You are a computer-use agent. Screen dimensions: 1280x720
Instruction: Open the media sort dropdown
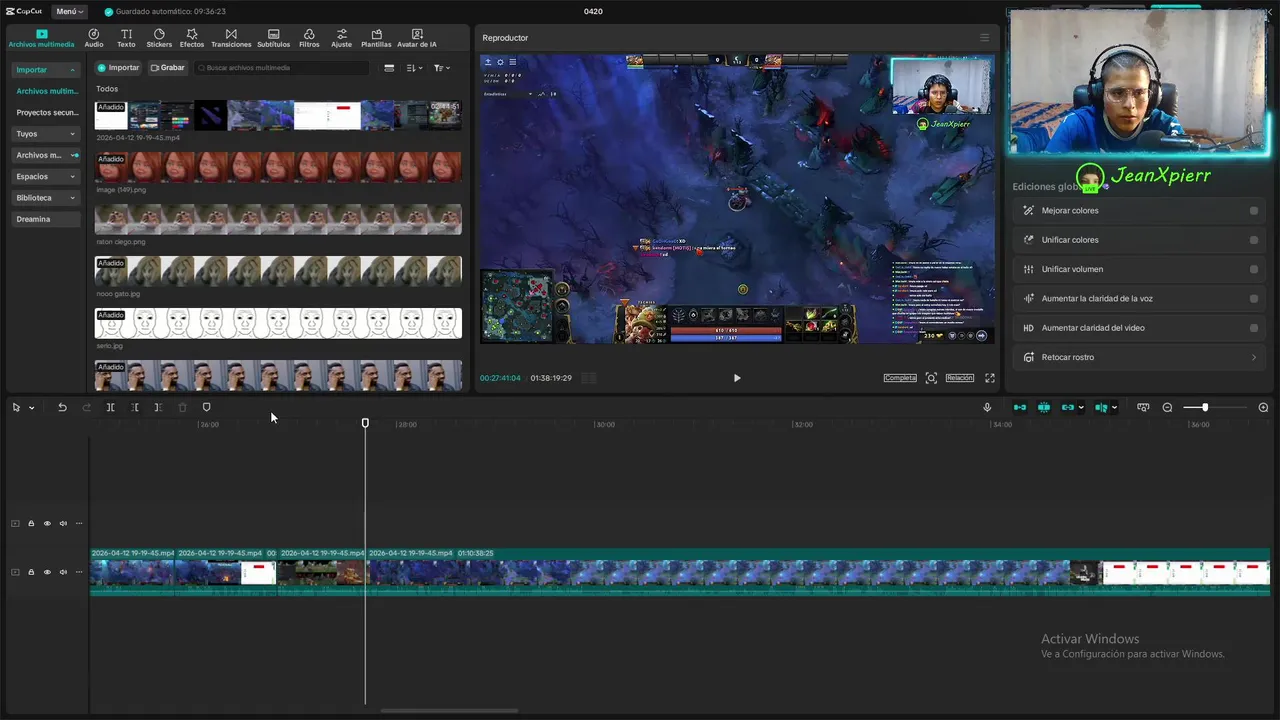415,68
